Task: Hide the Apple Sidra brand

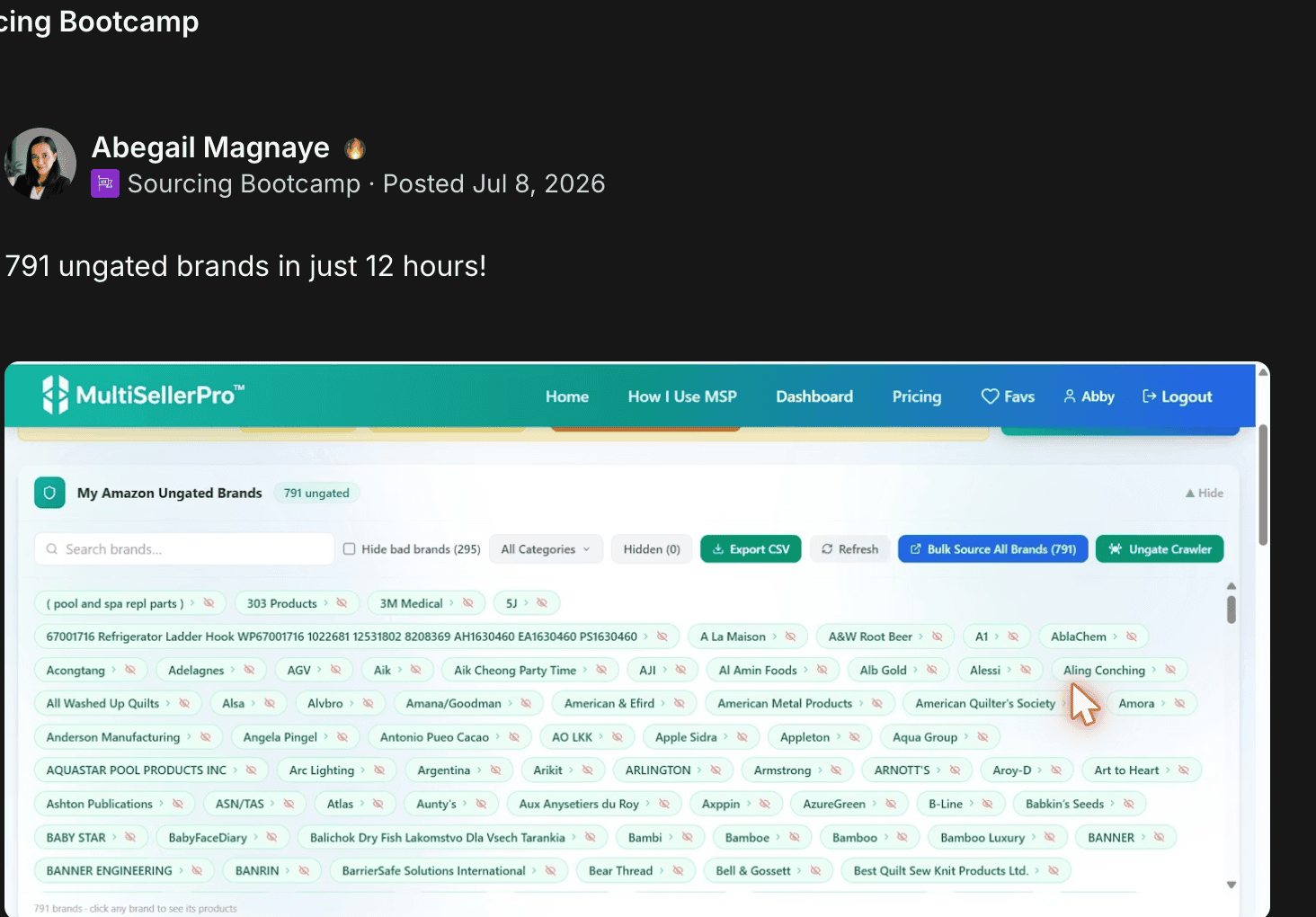Action: pos(742,737)
